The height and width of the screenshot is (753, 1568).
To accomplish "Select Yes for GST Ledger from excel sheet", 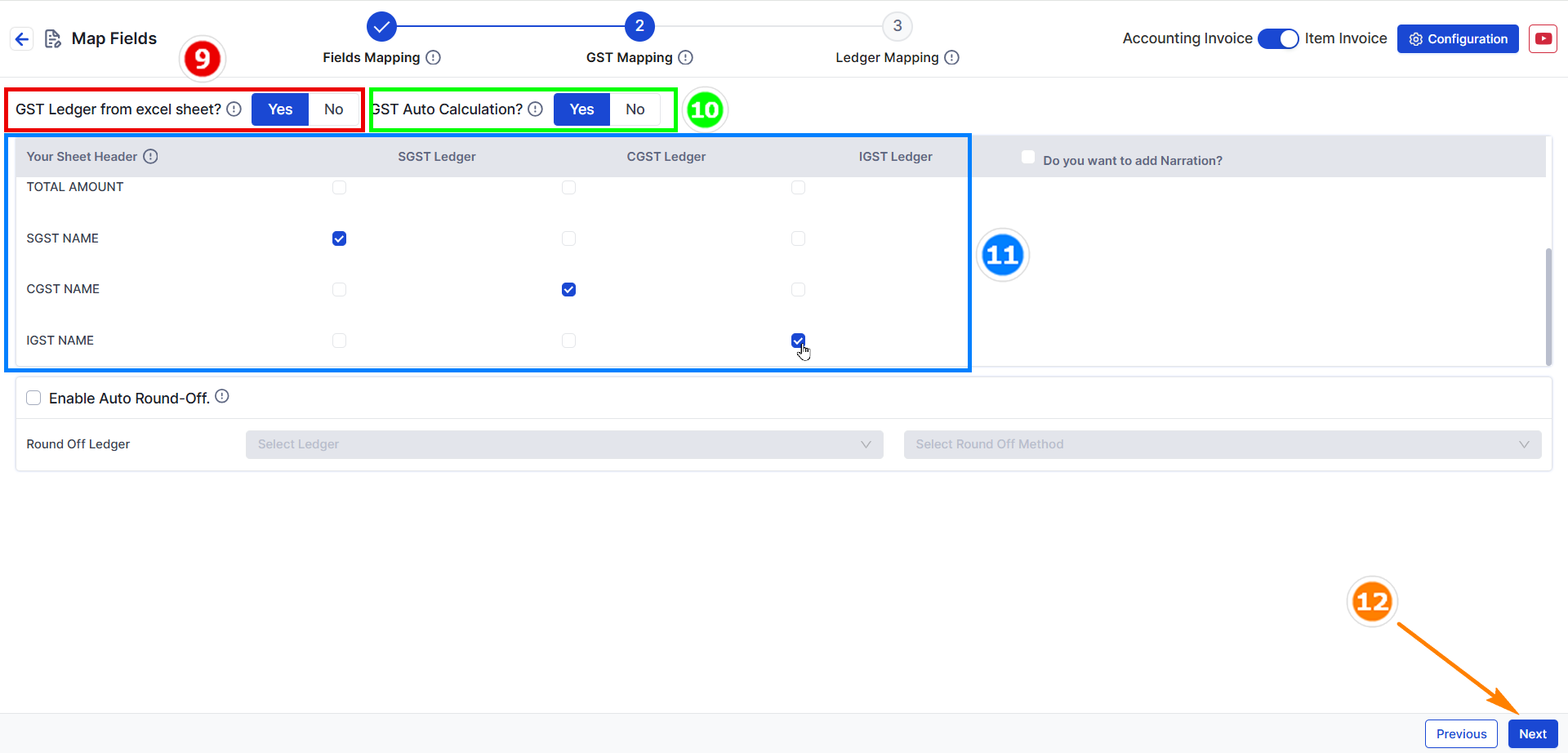I will tap(280, 109).
